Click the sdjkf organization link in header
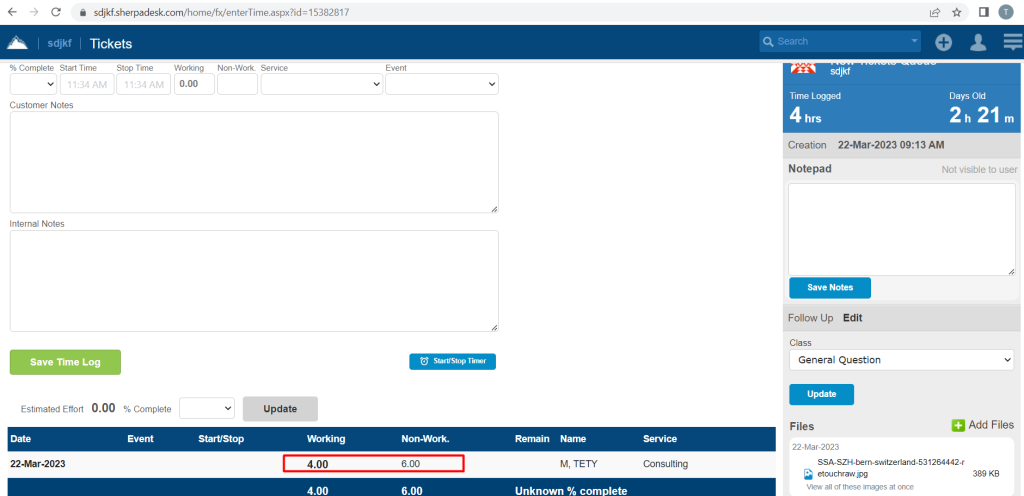 [x=59, y=44]
